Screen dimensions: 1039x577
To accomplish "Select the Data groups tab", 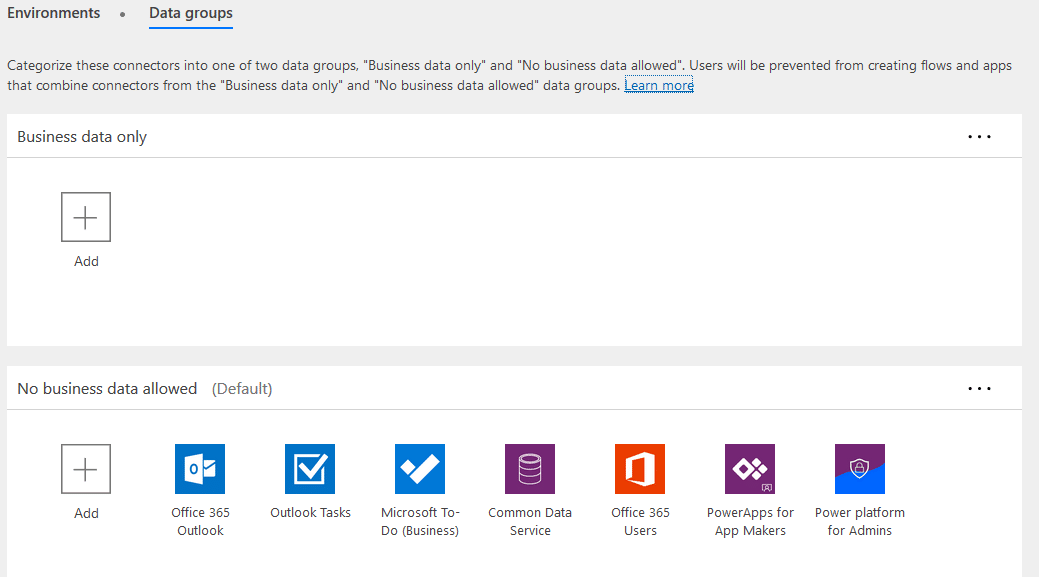I will click(x=191, y=13).
